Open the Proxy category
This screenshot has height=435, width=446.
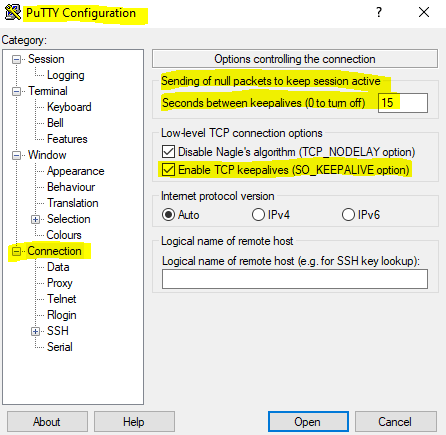pos(60,283)
